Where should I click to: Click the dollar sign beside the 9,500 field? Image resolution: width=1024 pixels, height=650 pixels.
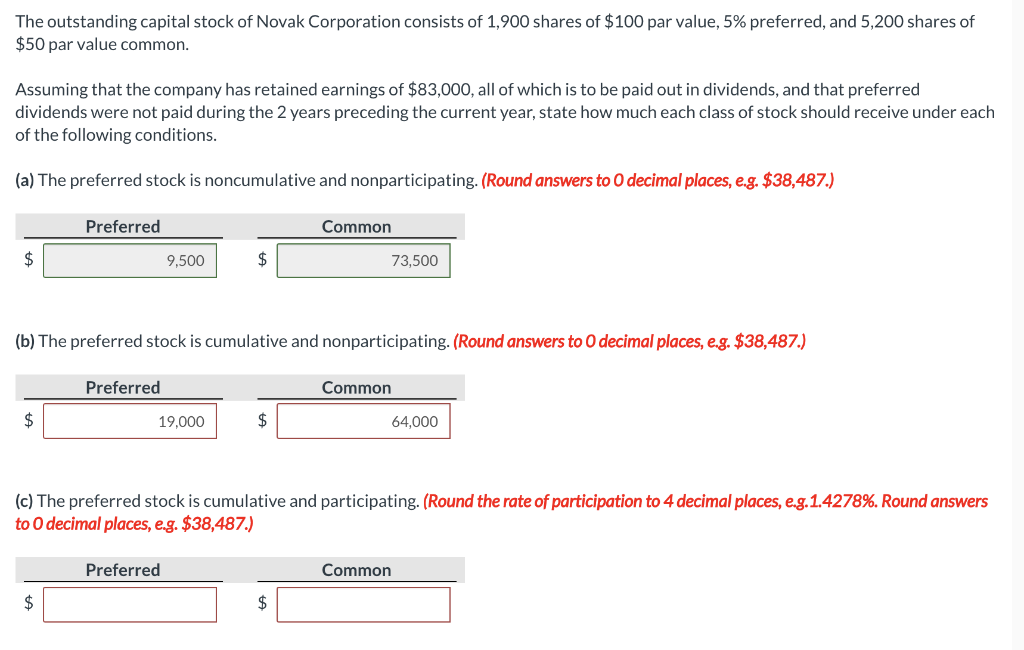pos(28,260)
